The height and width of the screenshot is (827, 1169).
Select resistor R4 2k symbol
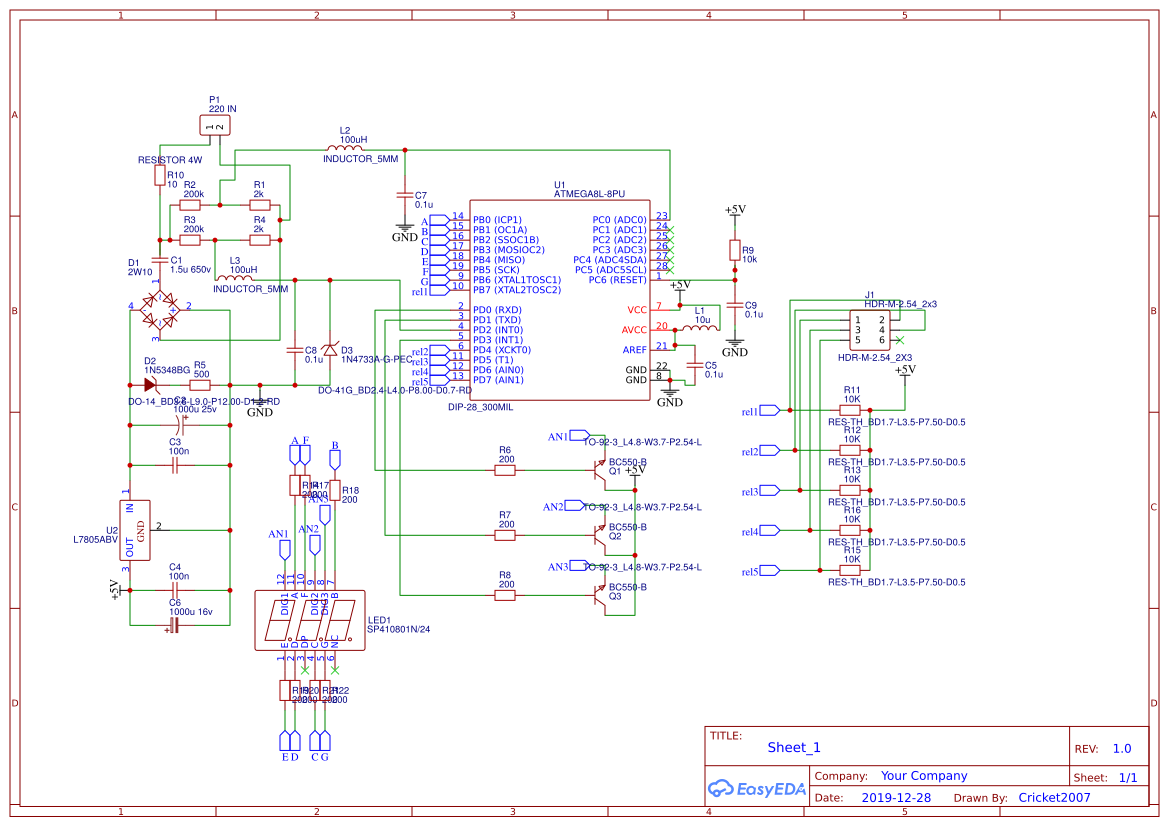tap(259, 240)
